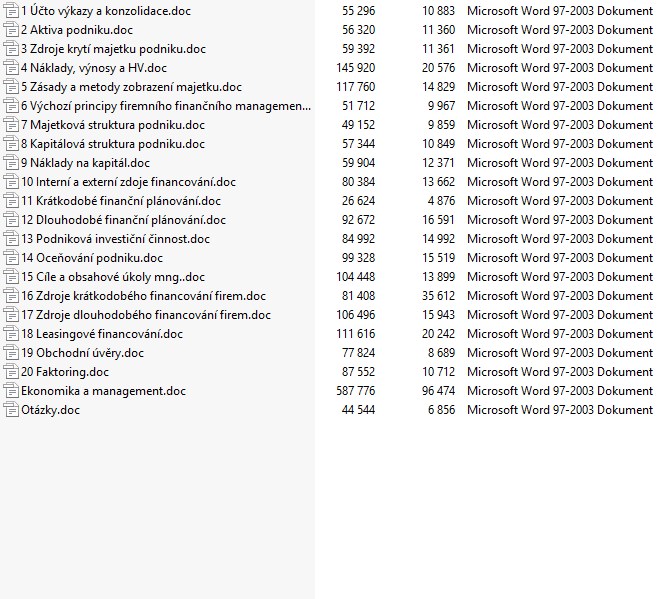Select the name 4 Náklady, výnosy a HV.doc

(94, 68)
